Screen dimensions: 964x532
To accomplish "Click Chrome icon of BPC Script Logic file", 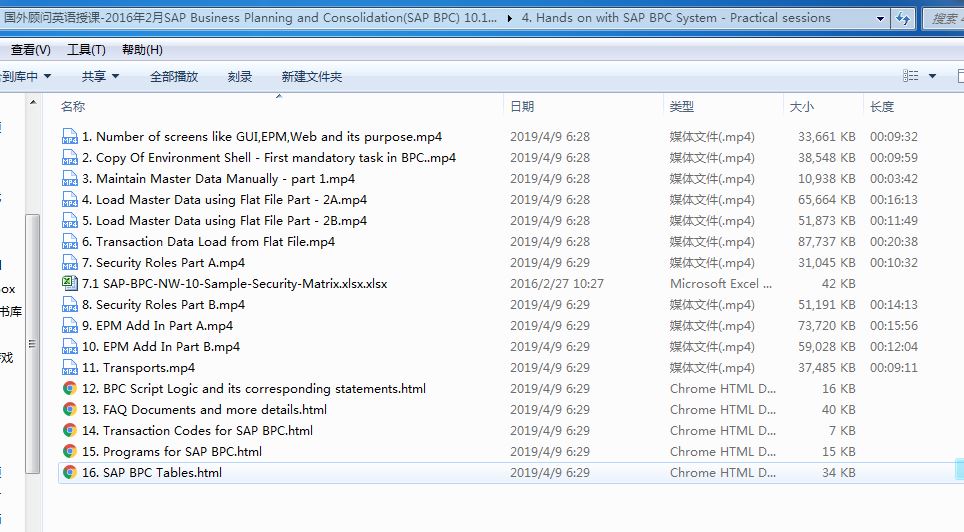I will click(x=69, y=388).
